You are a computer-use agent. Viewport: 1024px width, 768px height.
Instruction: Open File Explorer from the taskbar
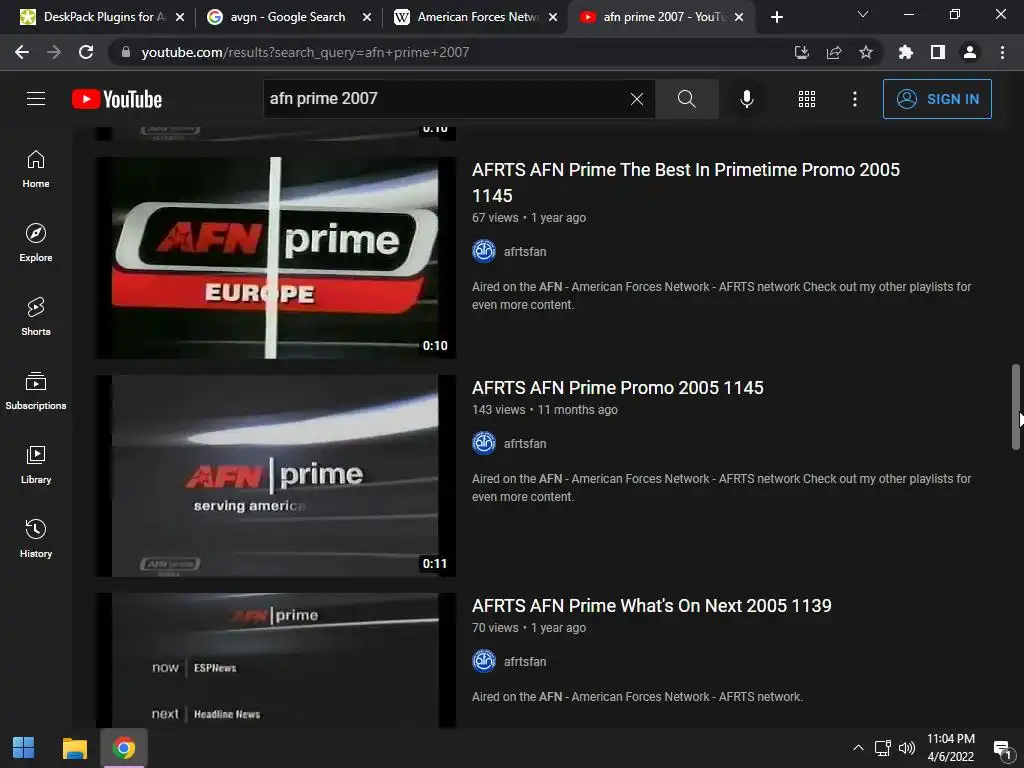click(x=74, y=748)
